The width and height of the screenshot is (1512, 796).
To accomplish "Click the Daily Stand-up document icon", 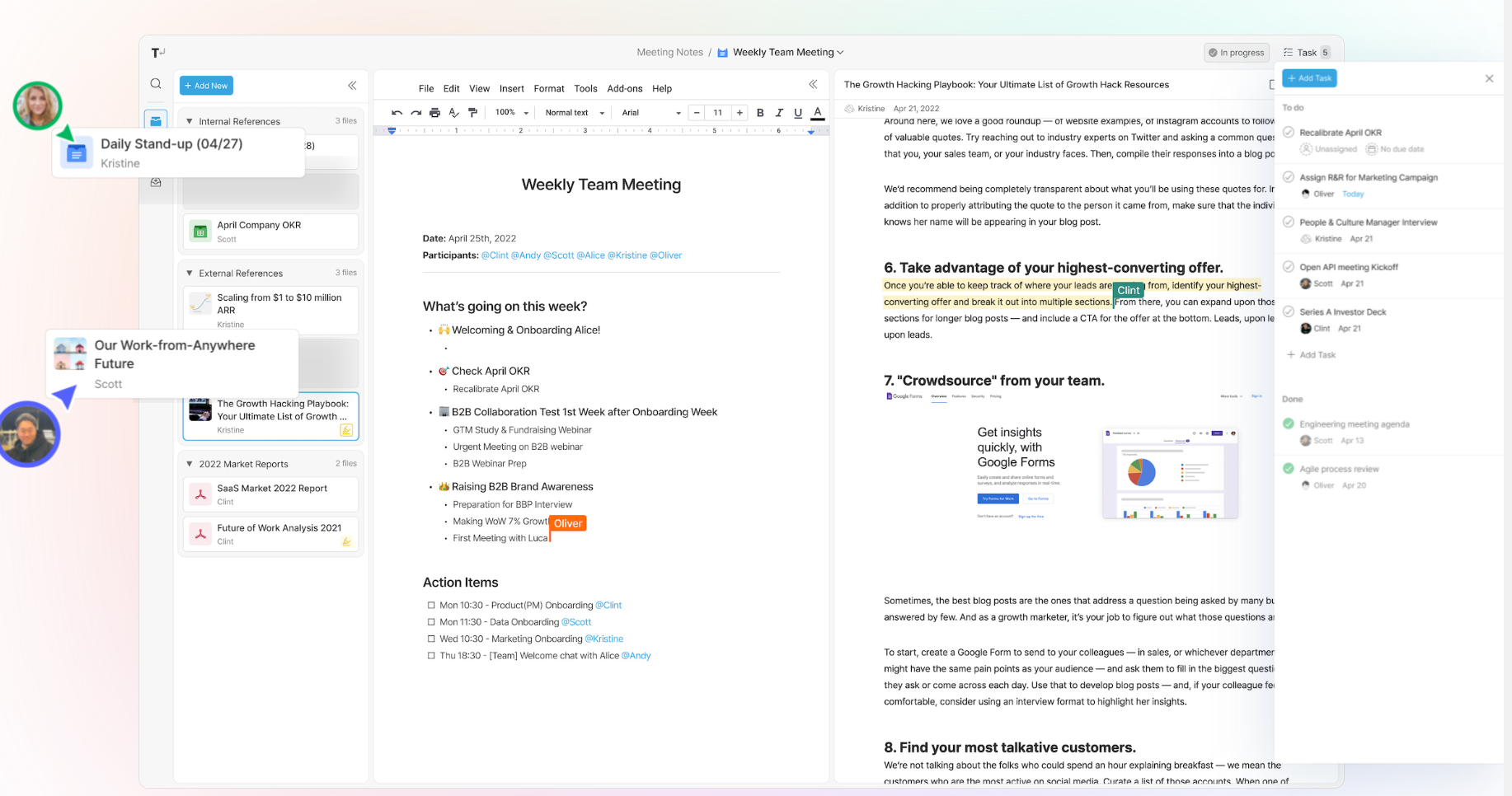I will (x=76, y=153).
